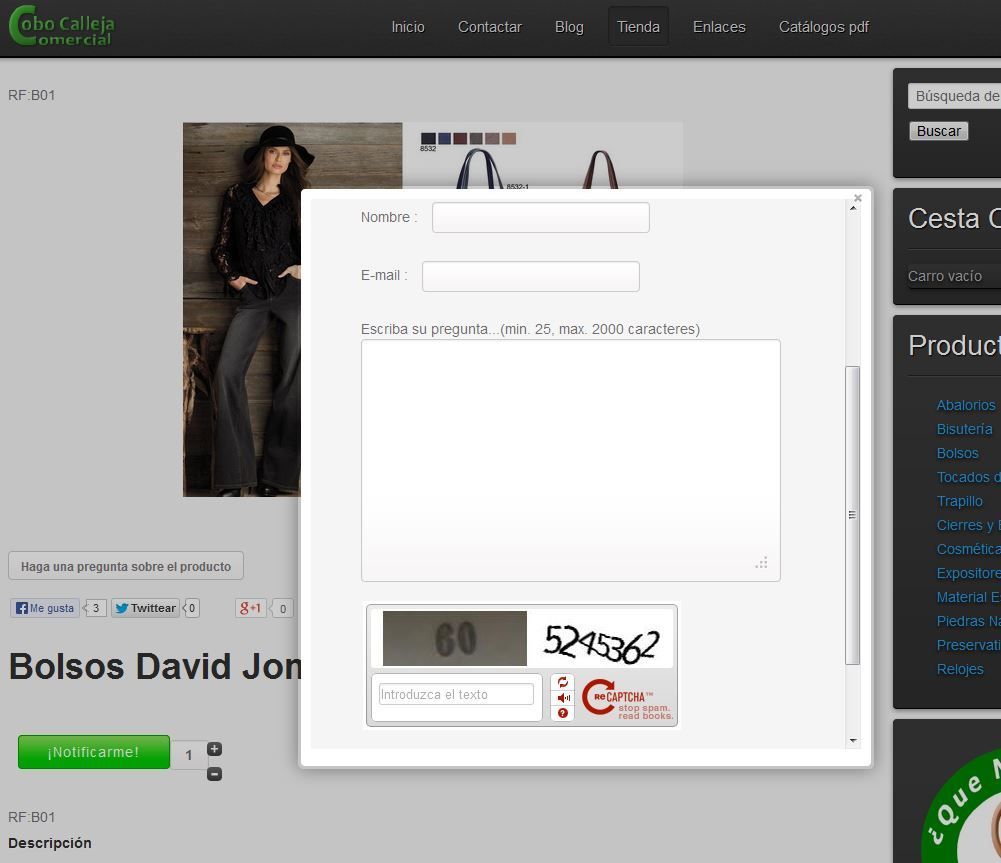Viewport: 1001px width, 863px height.
Task: Click the quantity field showing 1
Action: click(188, 755)
